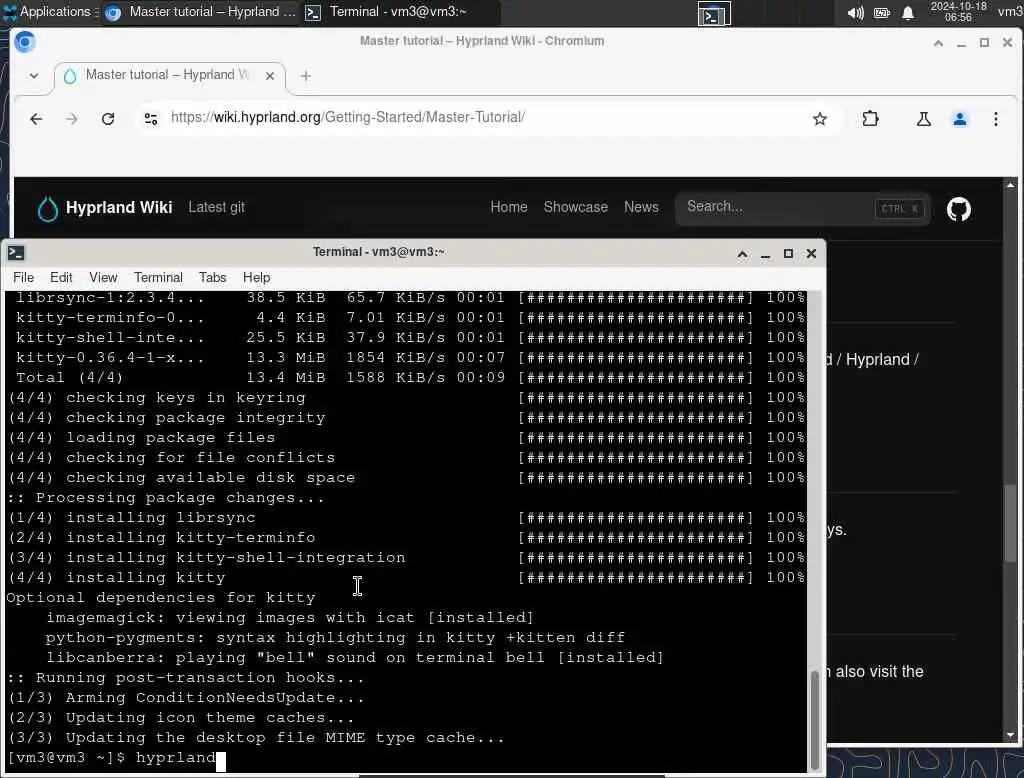
Task: Click the Hyprland Wiki droplet logo
Action: 48,208
